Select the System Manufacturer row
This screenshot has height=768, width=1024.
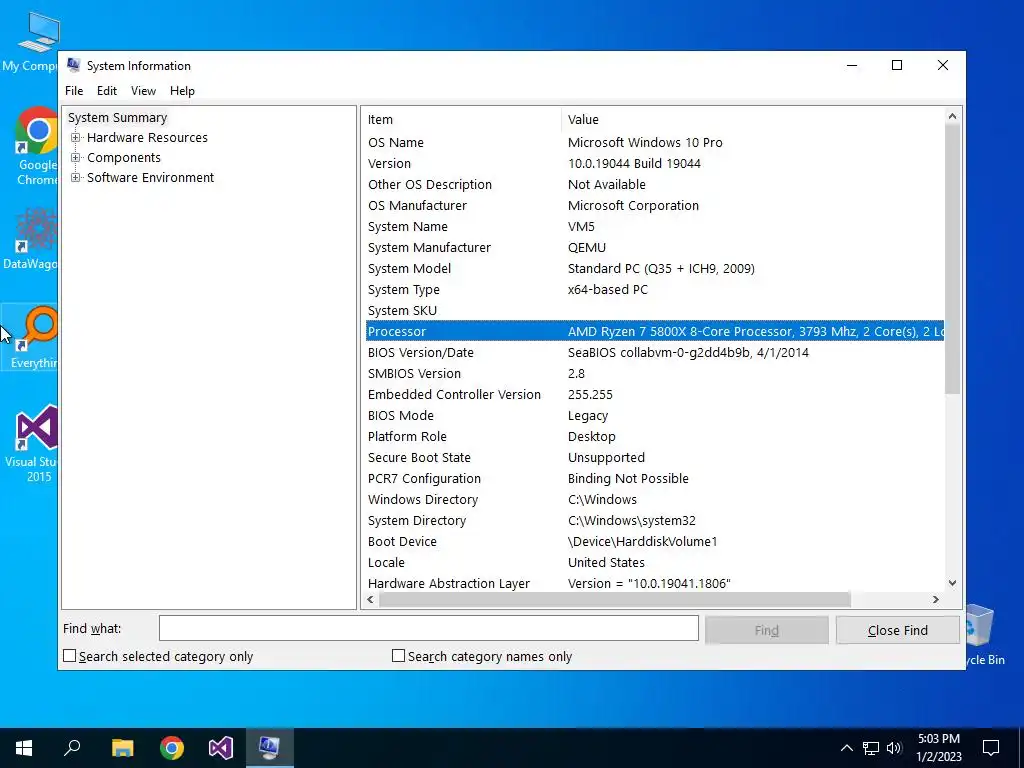click(x=654, y=248)
